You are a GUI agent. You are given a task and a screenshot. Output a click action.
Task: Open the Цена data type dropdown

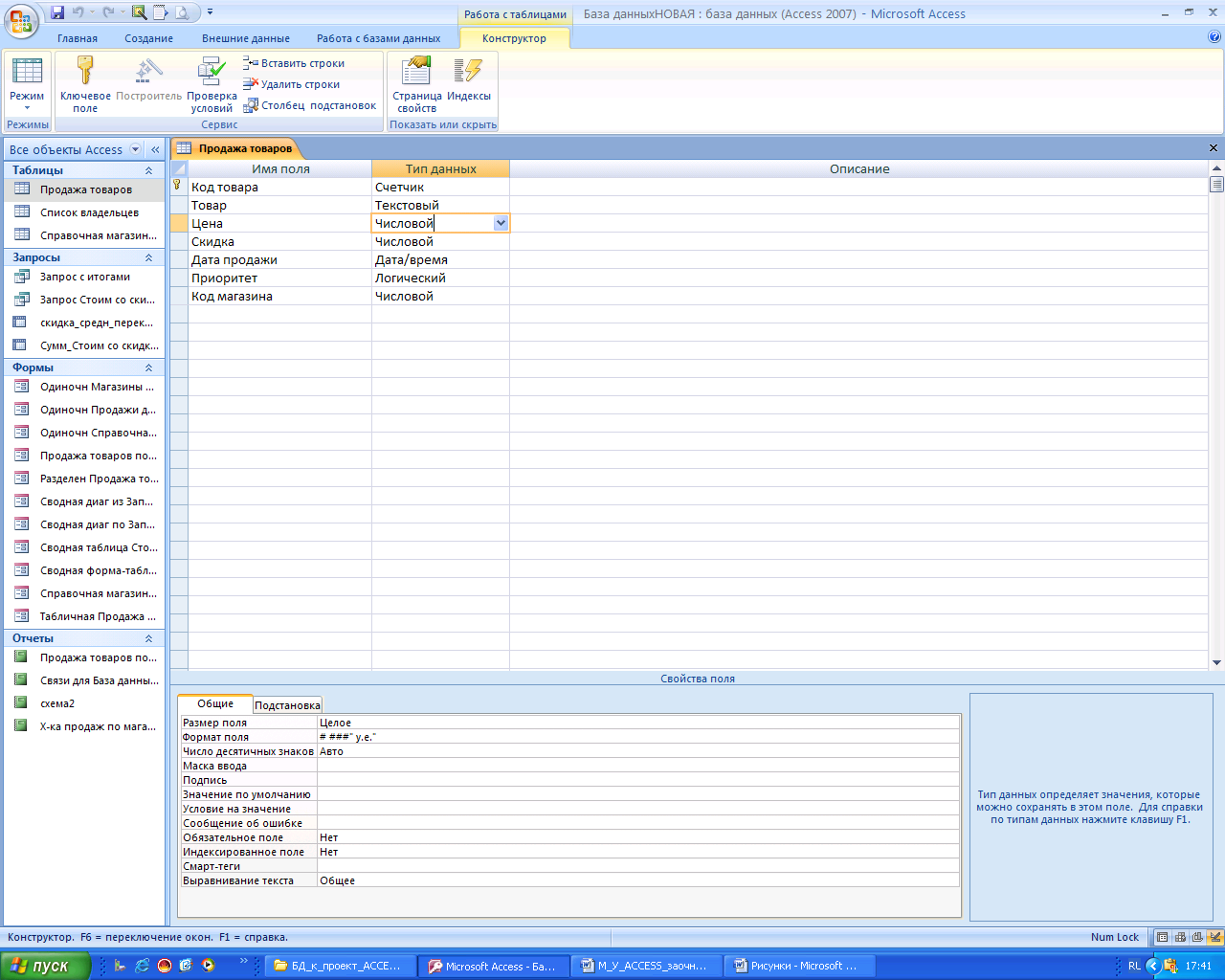click(x=501, y=223)
